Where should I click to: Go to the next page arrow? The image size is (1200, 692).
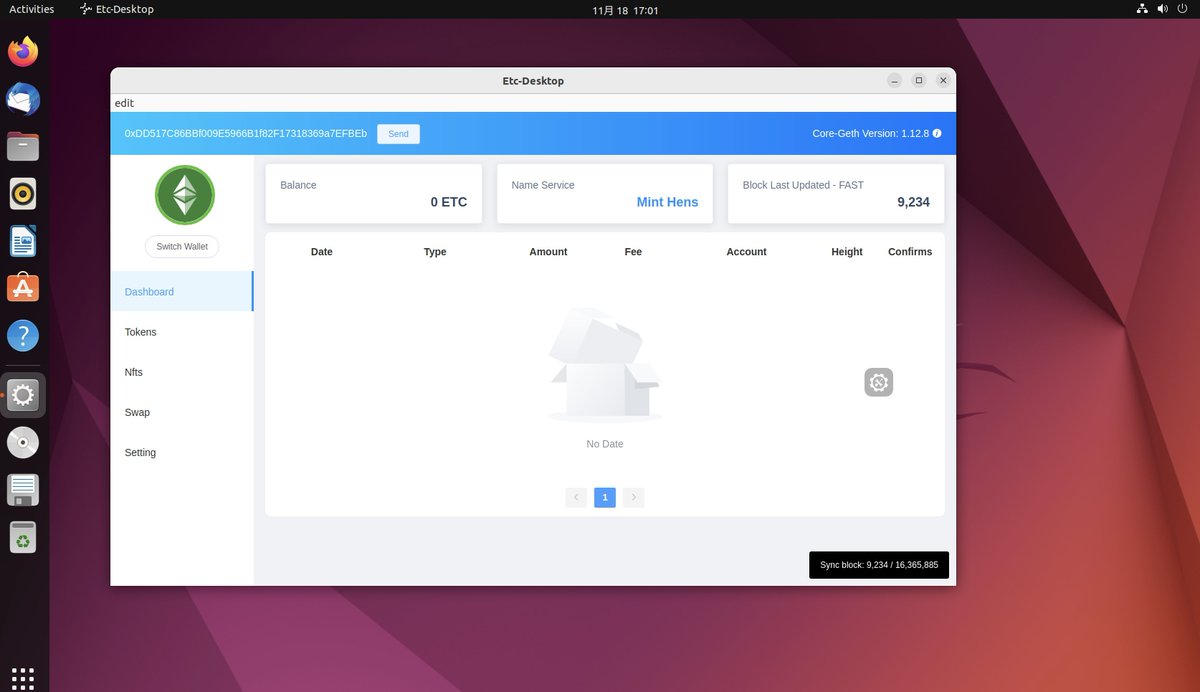633,497
